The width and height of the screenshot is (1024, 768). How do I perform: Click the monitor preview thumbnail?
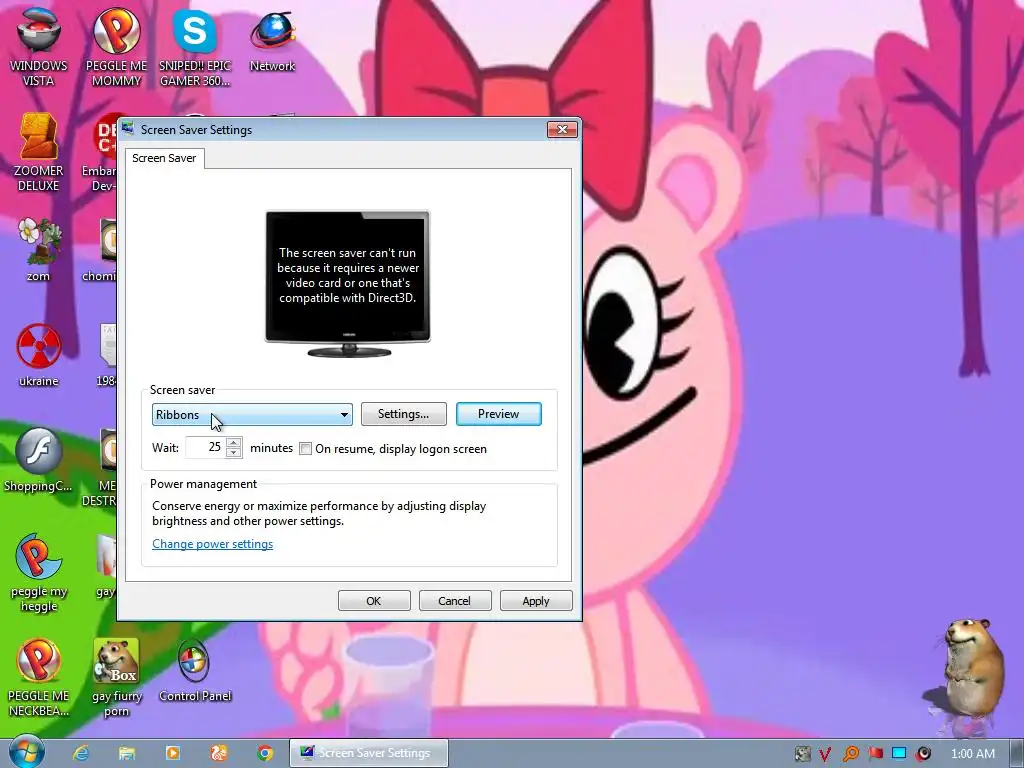[347, 283]
